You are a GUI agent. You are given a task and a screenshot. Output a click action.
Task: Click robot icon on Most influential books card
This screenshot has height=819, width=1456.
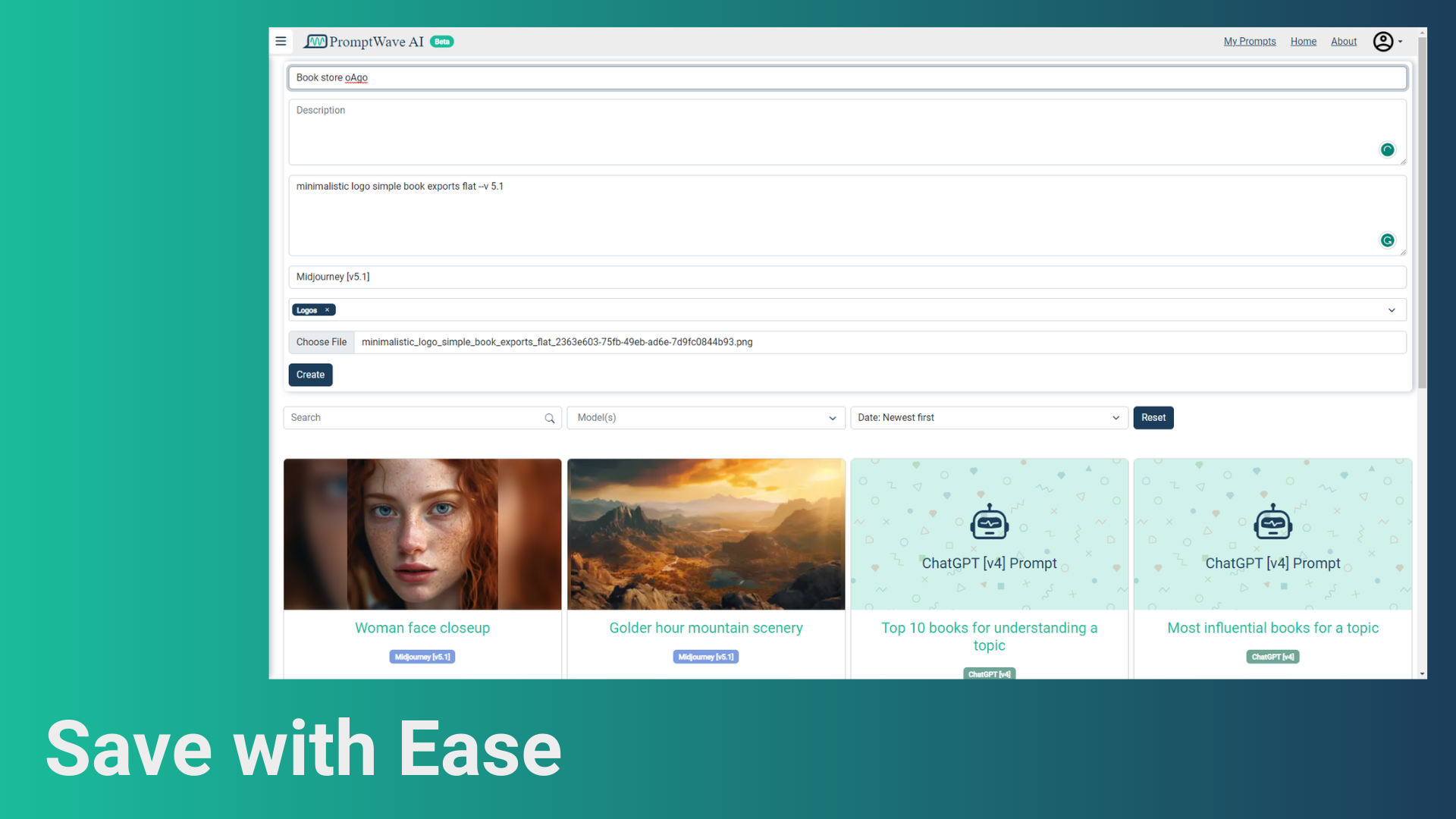pos(1272,522)
